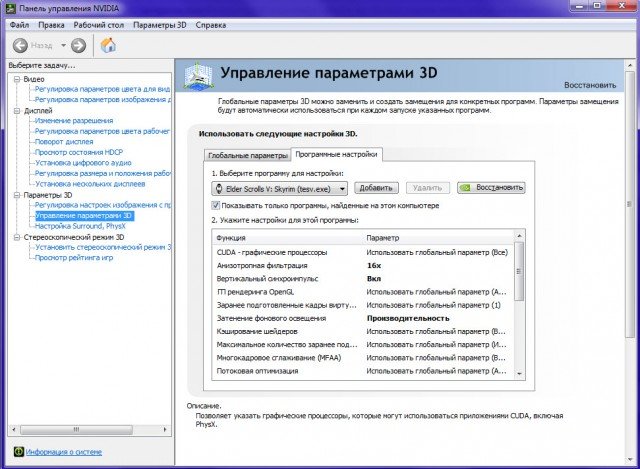
Task: Open the Правка menu
Action: point(51,25)
